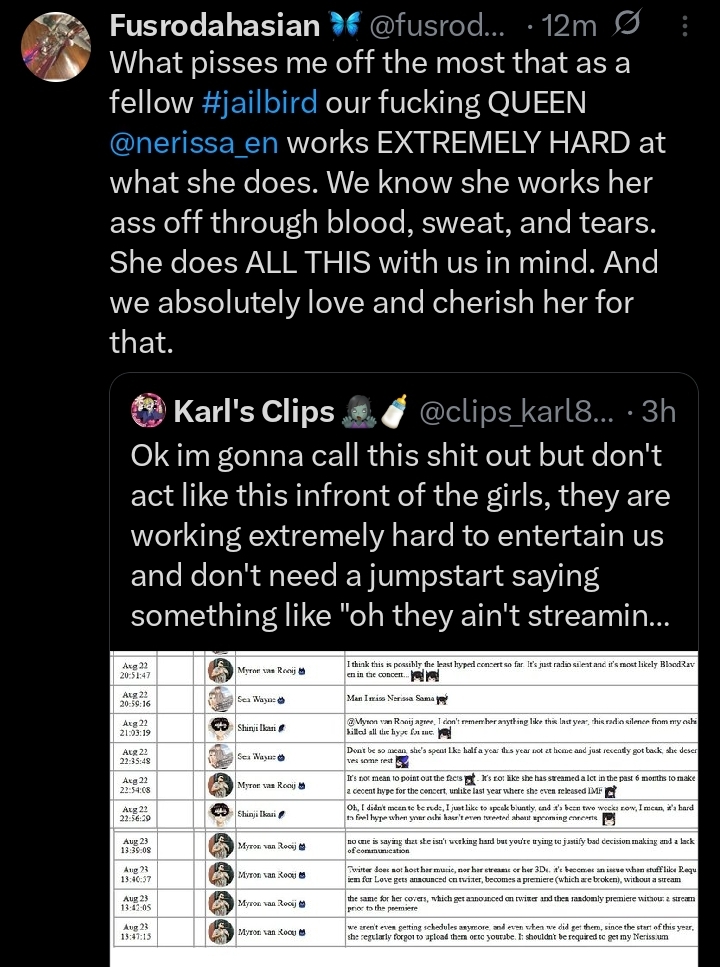720x967 pixels.
Task: Click the zombie emoji beside Karl's Clips
Action: (x=357, y=412)
